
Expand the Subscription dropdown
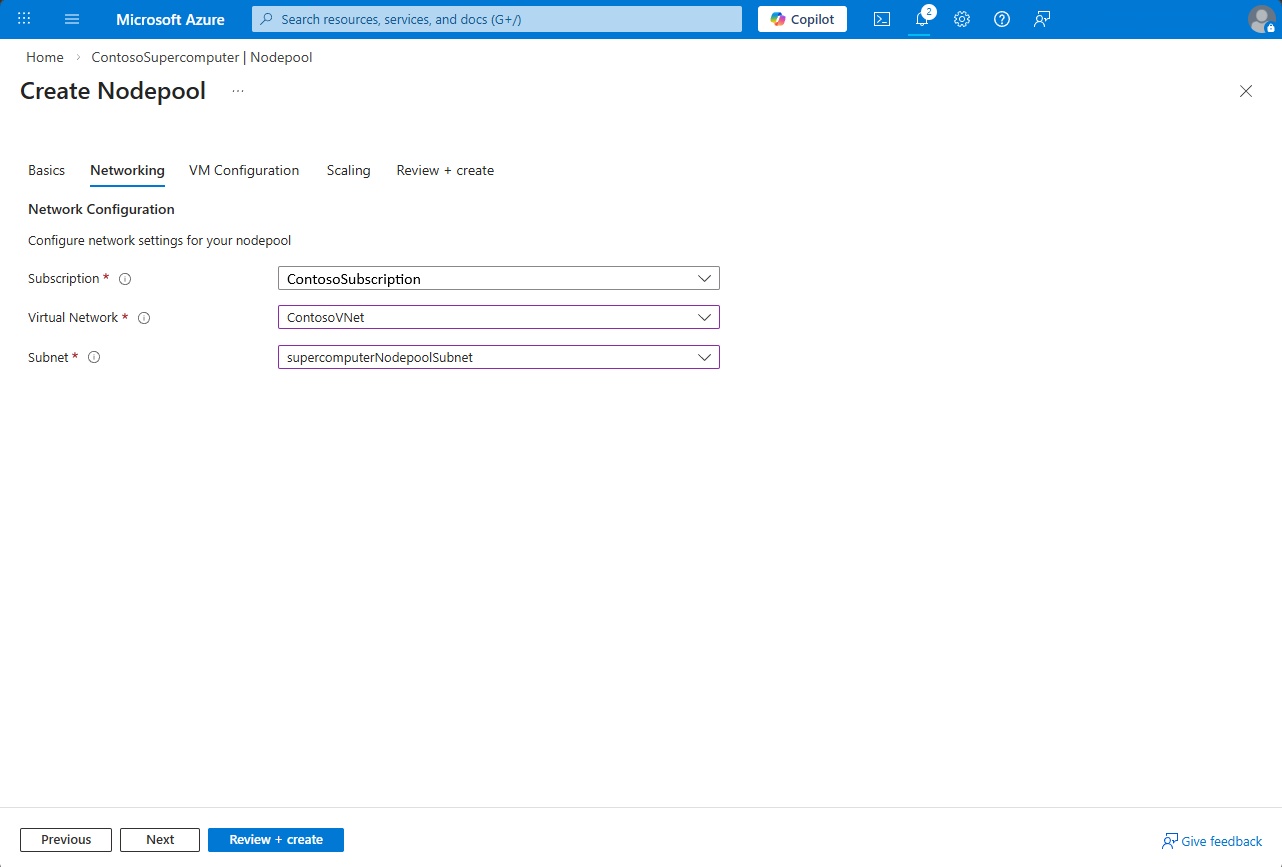[x=499, y=279]
